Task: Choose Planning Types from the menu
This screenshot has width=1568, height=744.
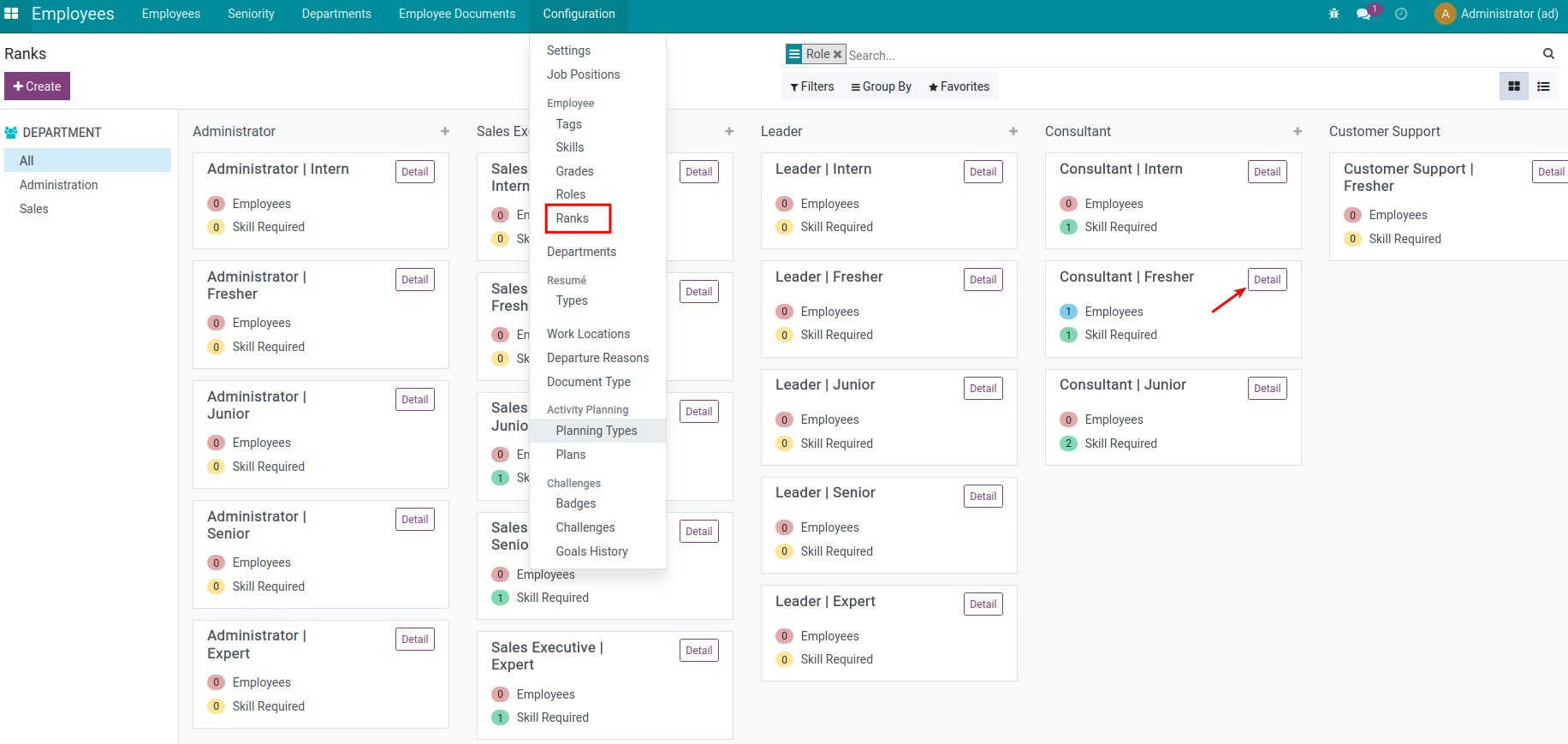Action: [597, 431]
